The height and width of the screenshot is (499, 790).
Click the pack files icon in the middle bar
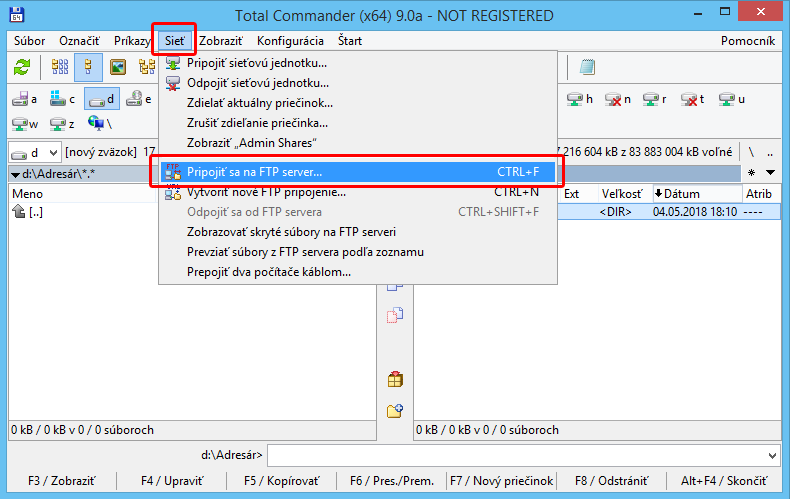[x=395, y=379]
